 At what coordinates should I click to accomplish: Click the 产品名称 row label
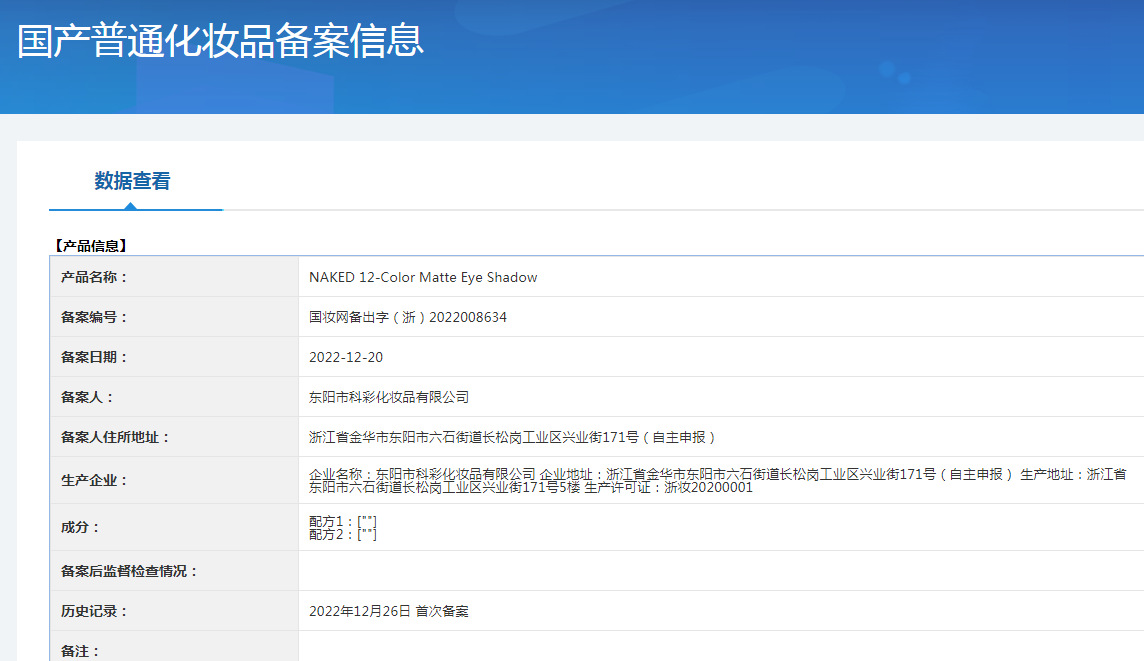tap(93, 277)
